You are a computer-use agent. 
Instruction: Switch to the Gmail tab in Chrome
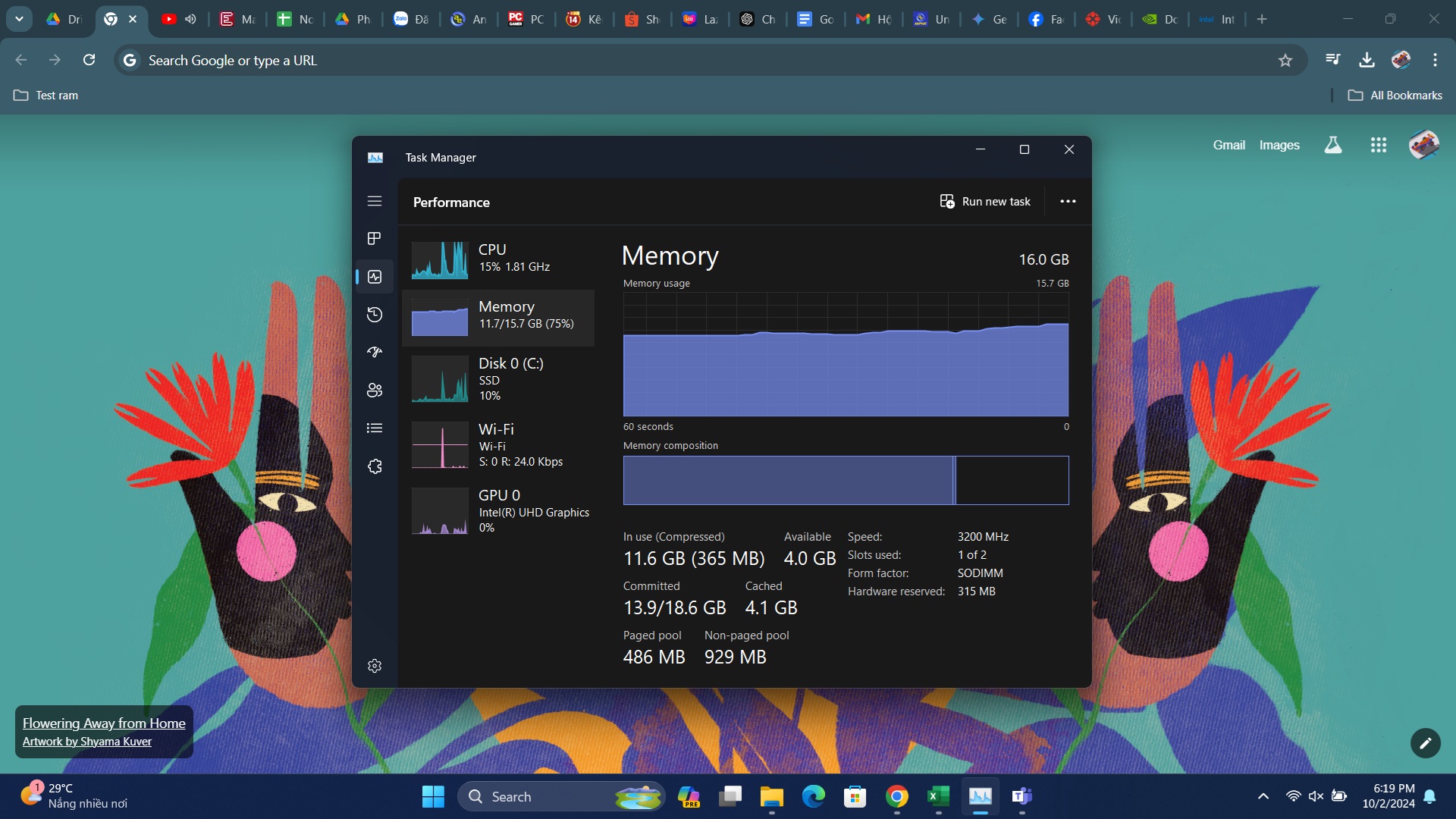[x=873, y=19]
